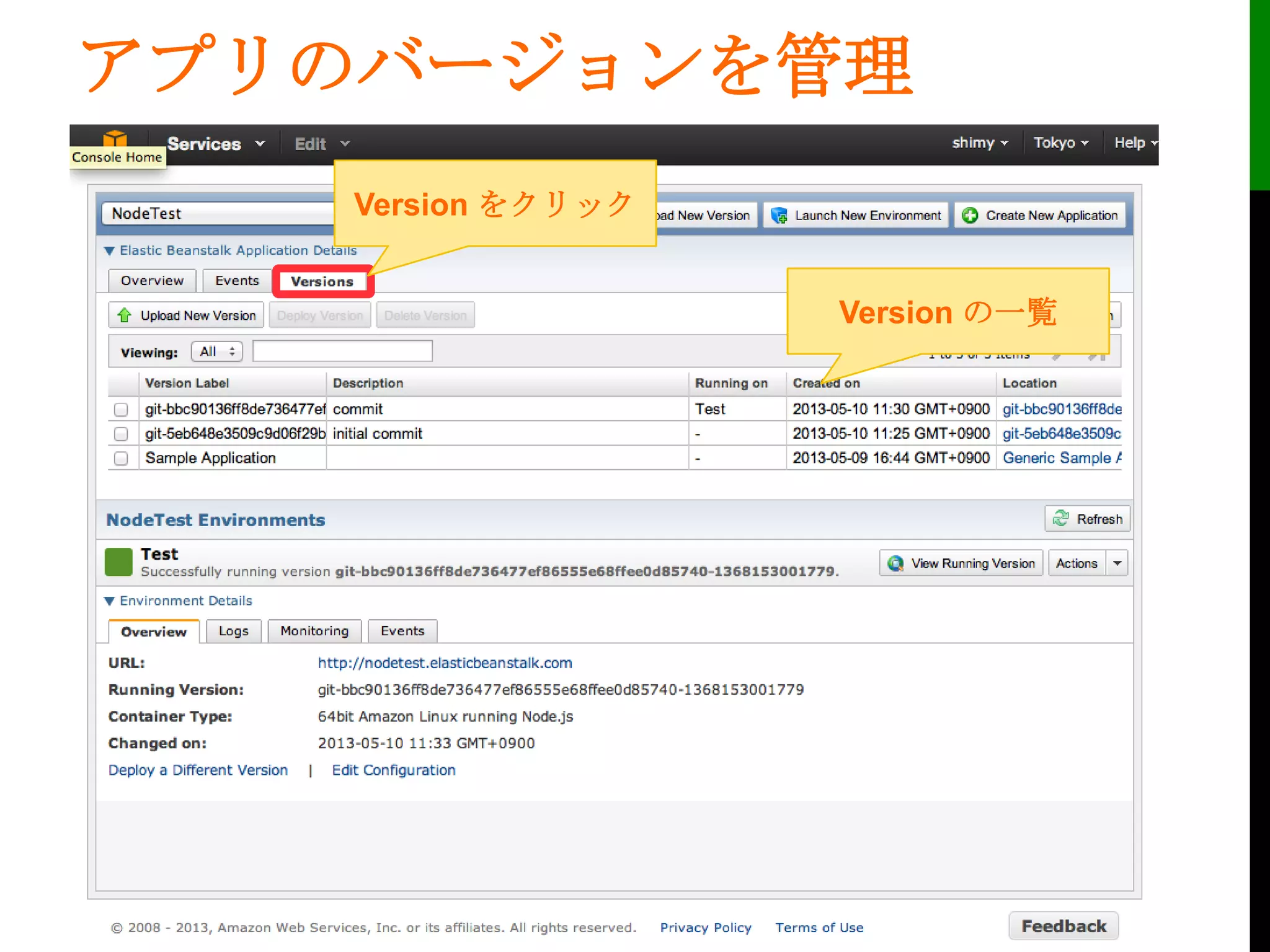Viewport: 1270px width, 952px height.
Task: Check the Sample Application row checkbox
Action: click(x=121, y=458)
